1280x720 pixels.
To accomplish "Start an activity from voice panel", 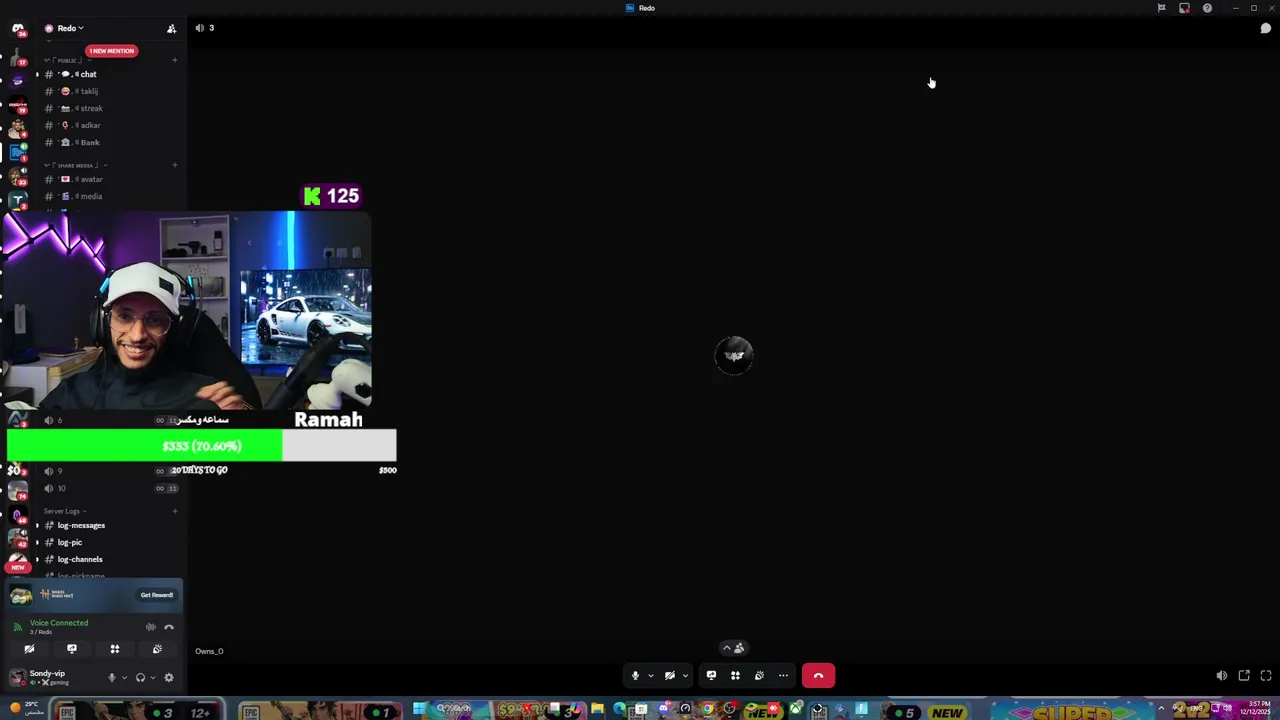I will click(x=115, y=649).
